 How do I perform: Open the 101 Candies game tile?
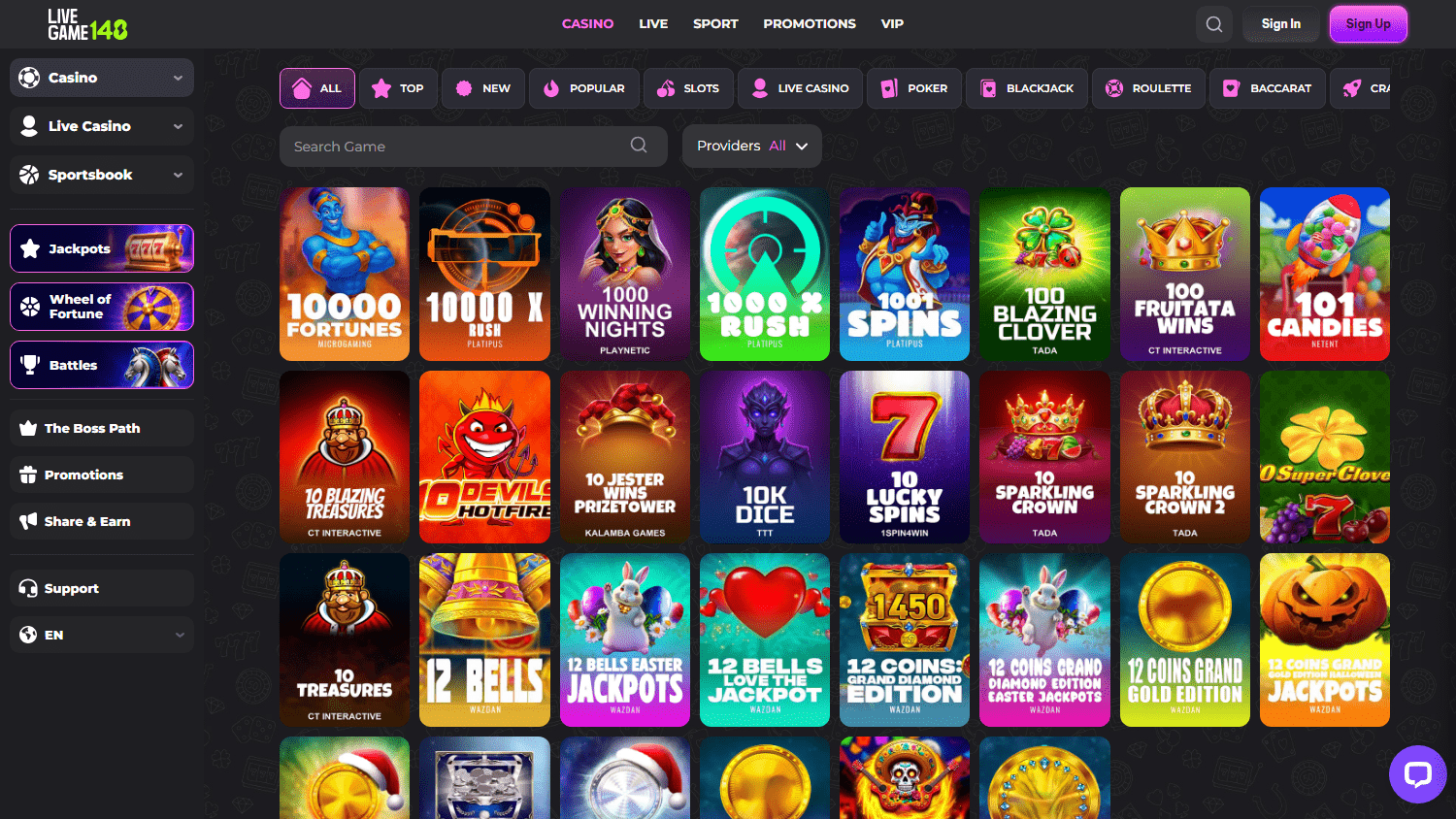1325,274
